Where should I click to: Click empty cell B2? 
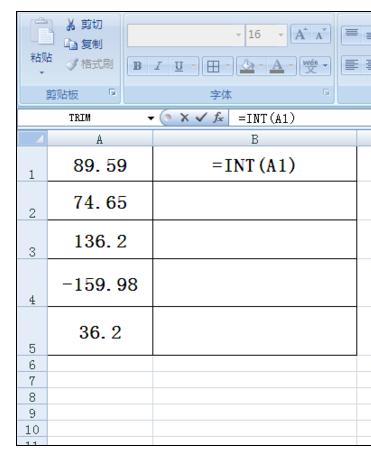point(255,201)
